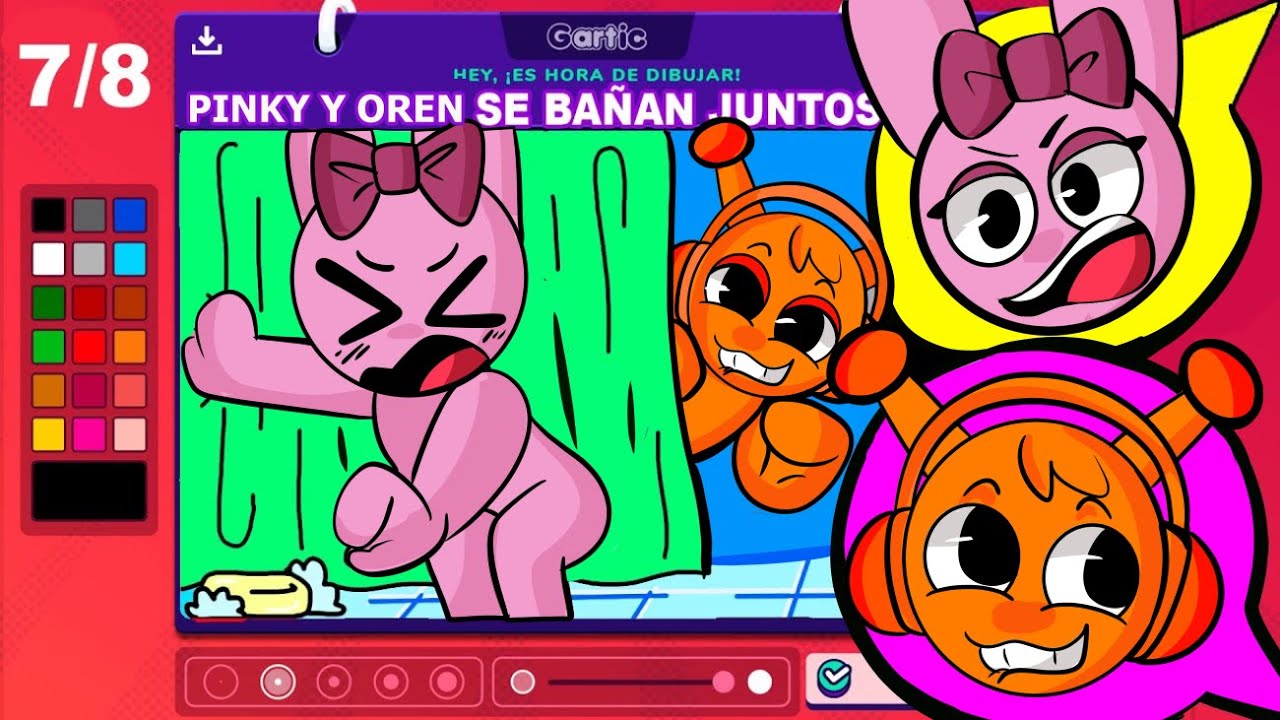Select the orange color swatch
Screen dimensions: 1280x720
tap(130, 346)
